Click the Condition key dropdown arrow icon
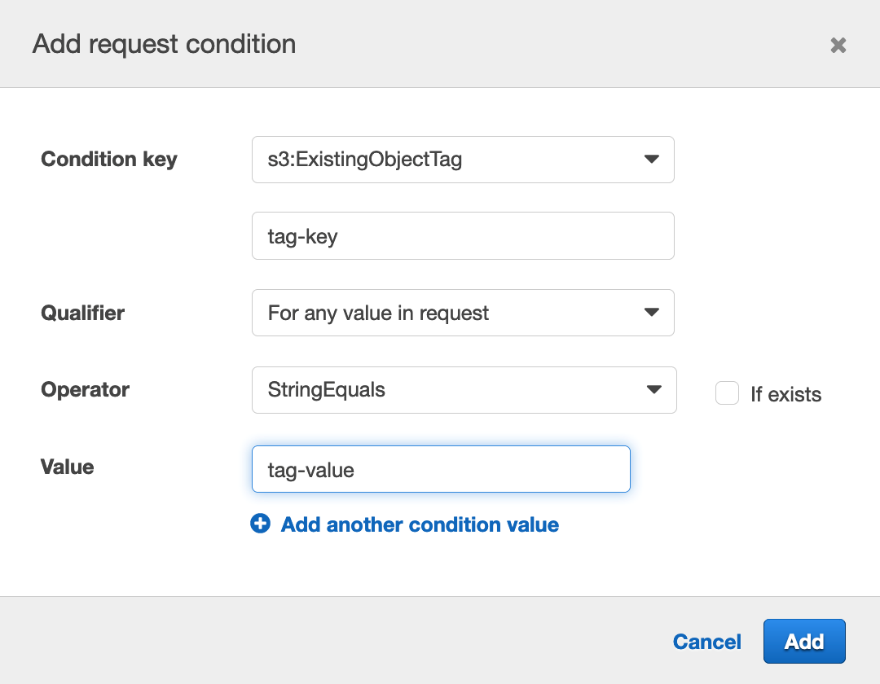880x684 pixels. [x=652, y=159]
